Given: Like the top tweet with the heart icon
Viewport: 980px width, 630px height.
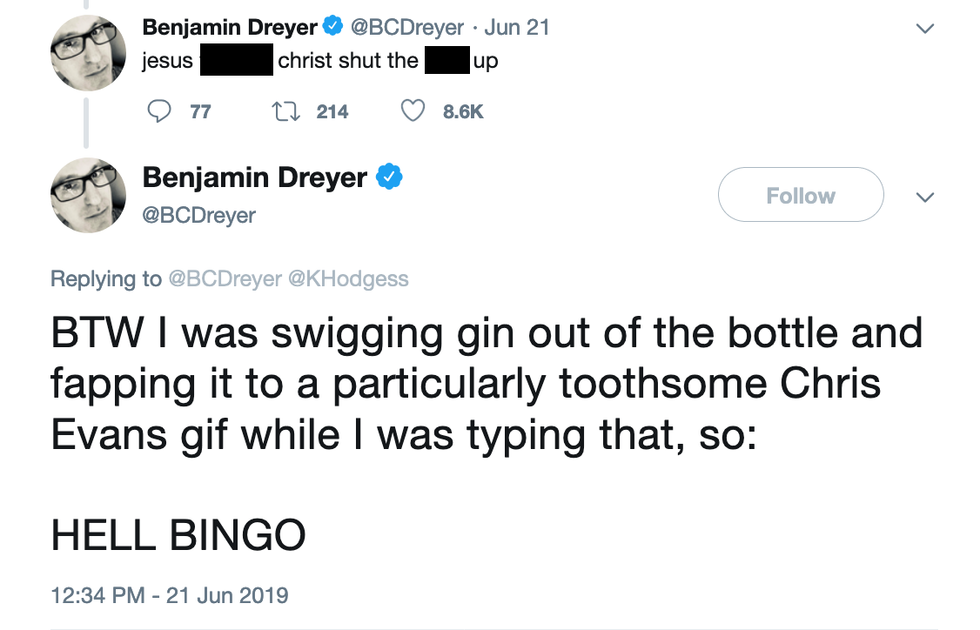Looking at the screenshot, I should 412,111.
